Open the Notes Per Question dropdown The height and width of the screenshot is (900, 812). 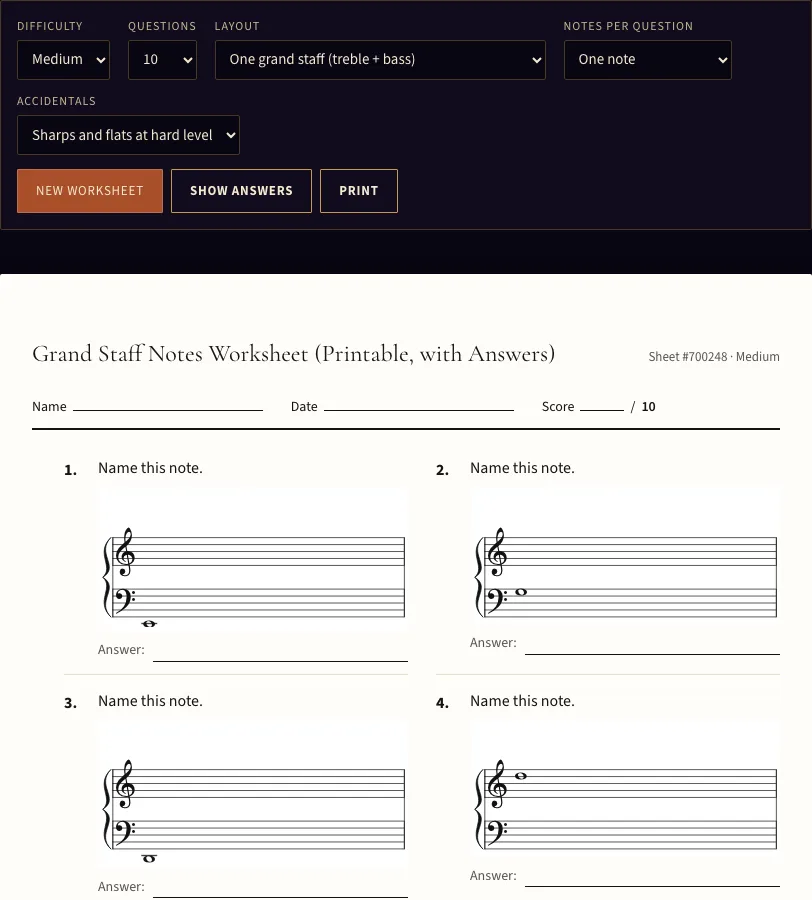[x=647, y=60]
